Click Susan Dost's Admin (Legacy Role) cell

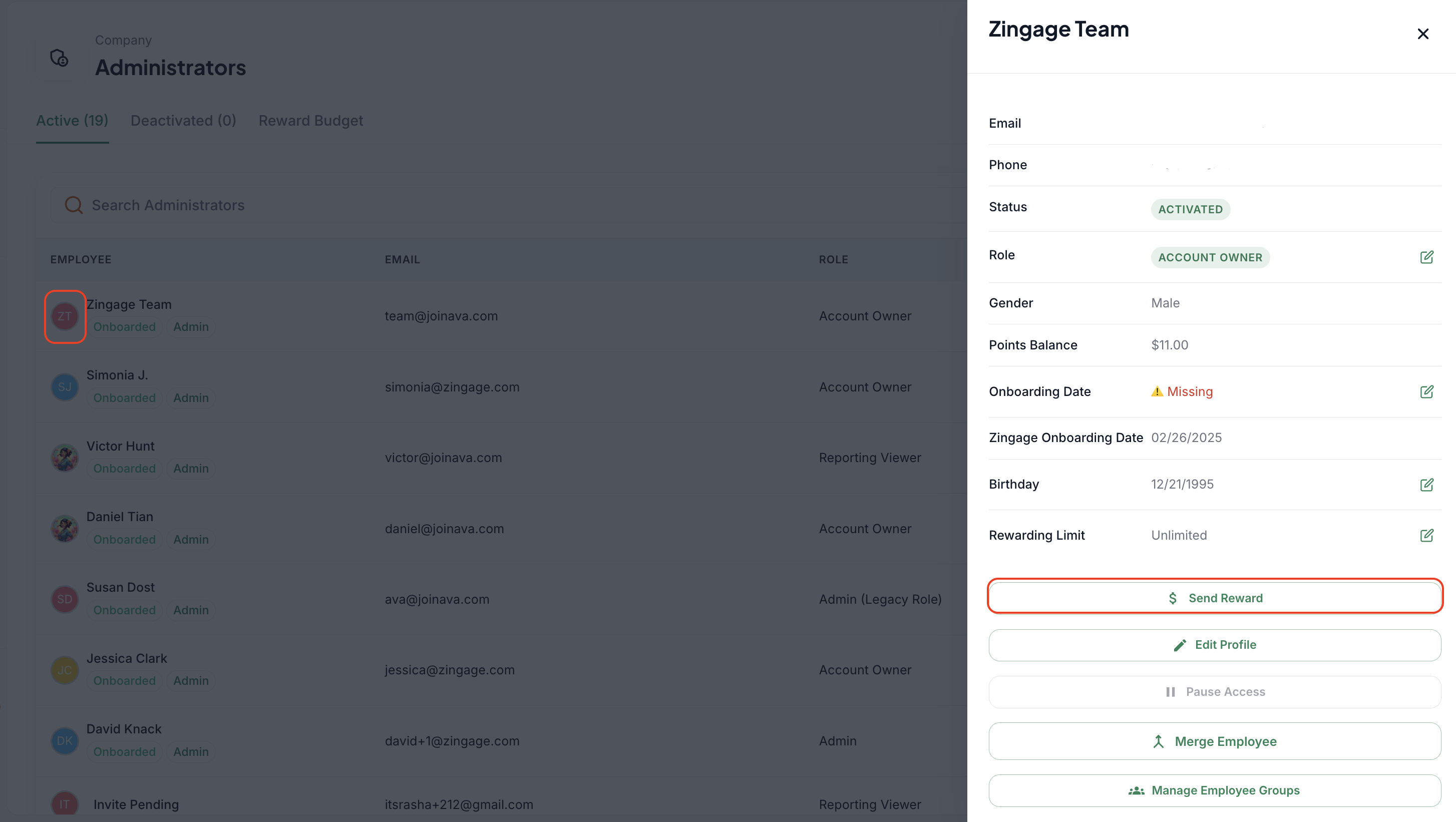coord(880,599)
